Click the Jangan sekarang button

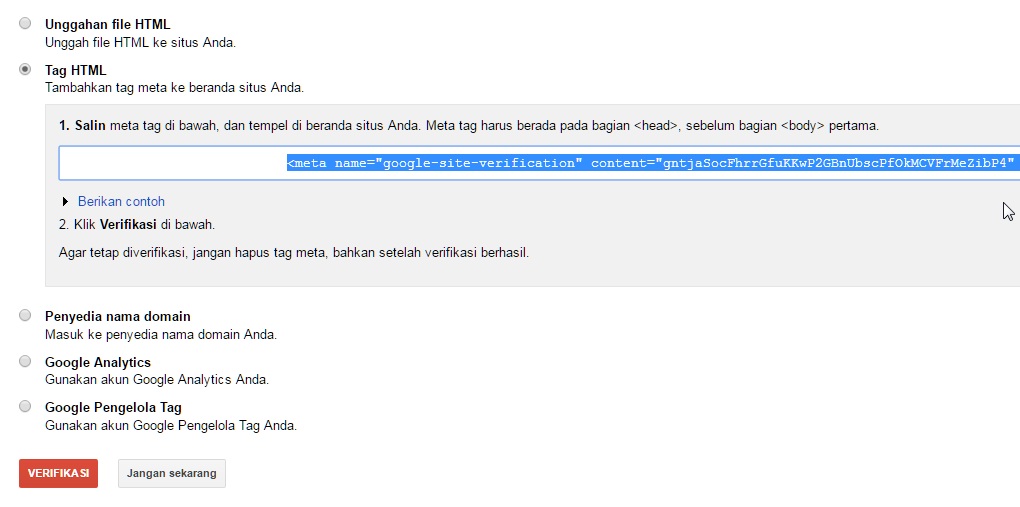click(x=172, y=473)
